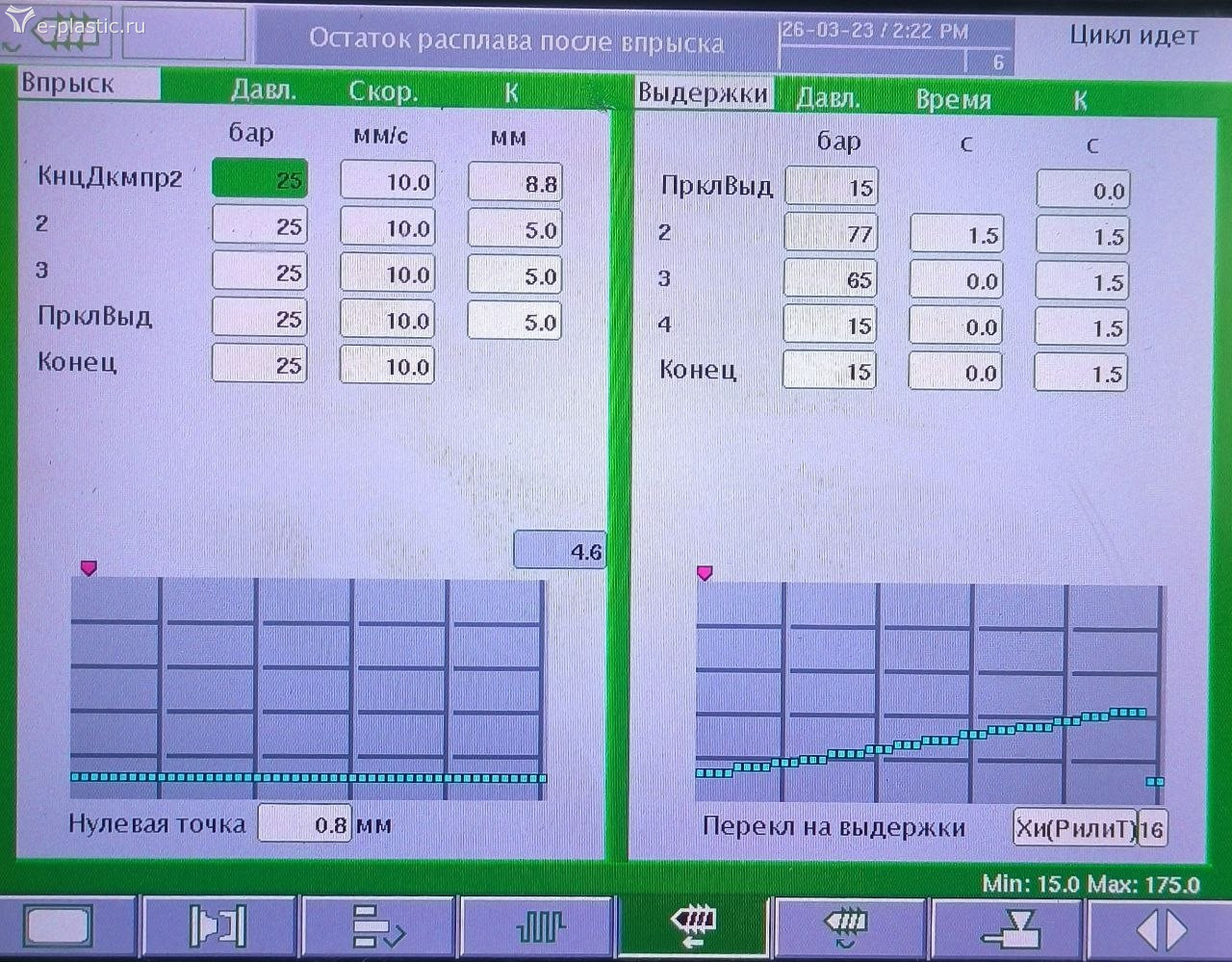The image size is (1232, 962).
Task: Open the injection unit hopper icon
Action: pyautogui.click(x=1010, y=927)
